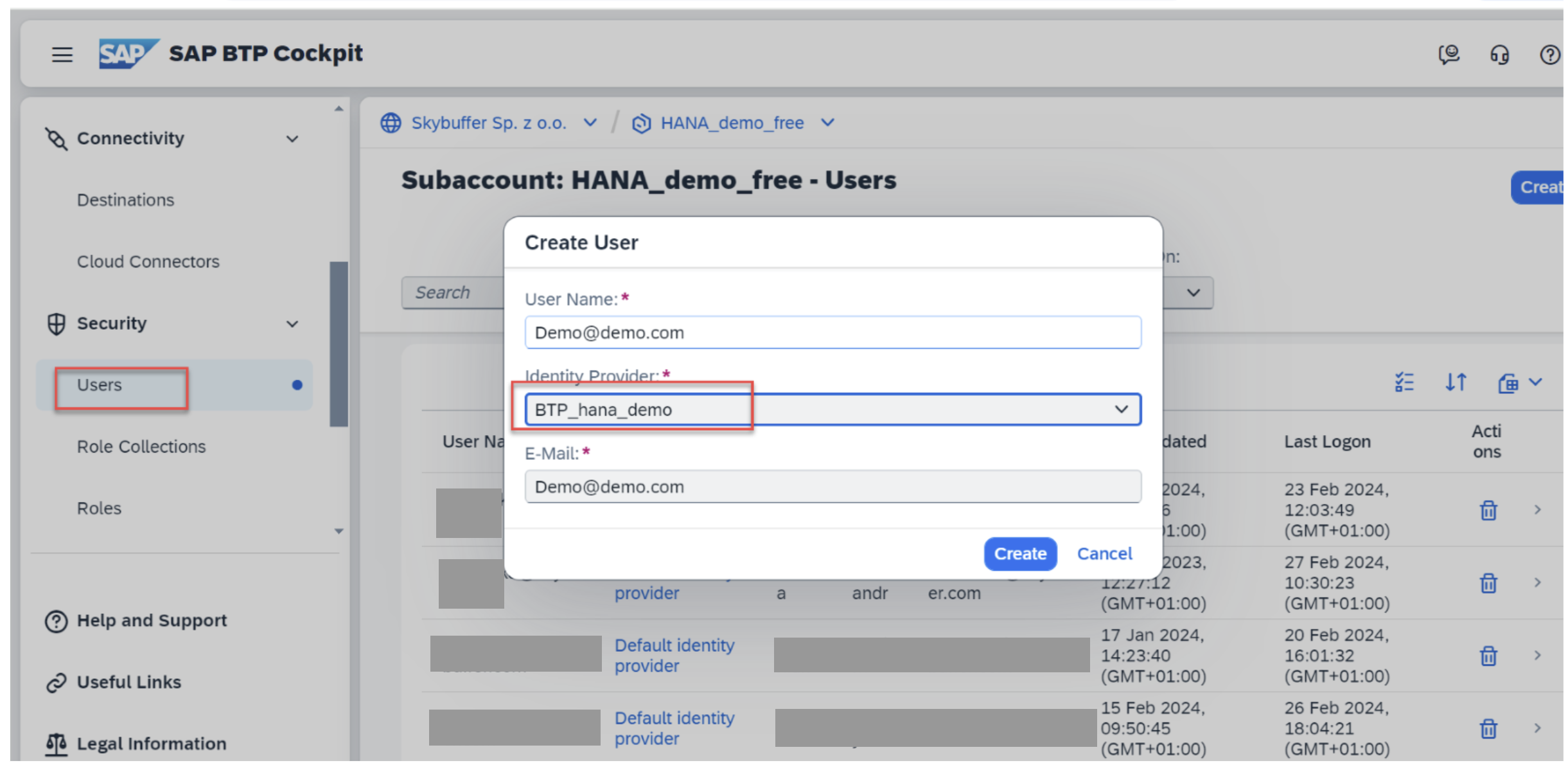This screenshot has height=770, width=1568.
Task: Open Destinations in the sidebar
Action: [x=126, y=200]
